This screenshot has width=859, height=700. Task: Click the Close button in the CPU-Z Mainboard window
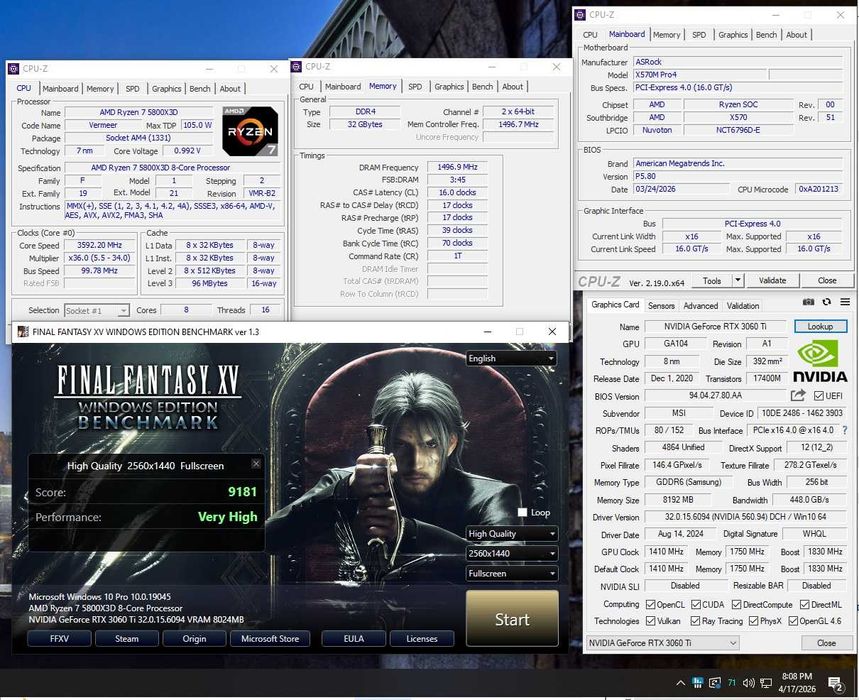[x=827, y=280]
